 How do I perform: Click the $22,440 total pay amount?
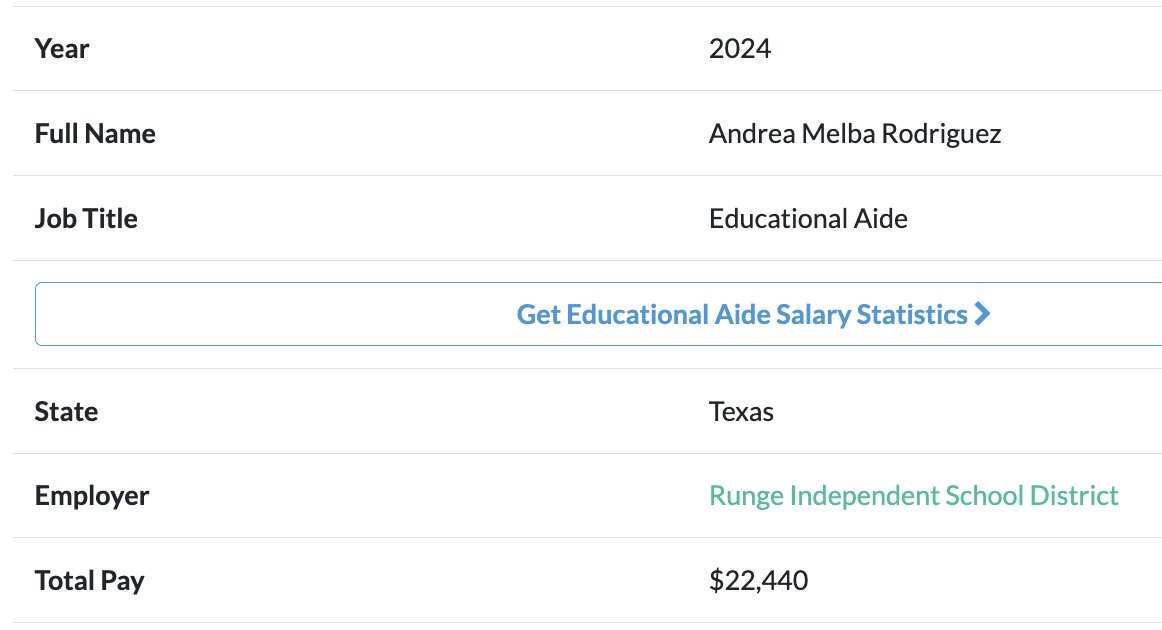point(758,581)
